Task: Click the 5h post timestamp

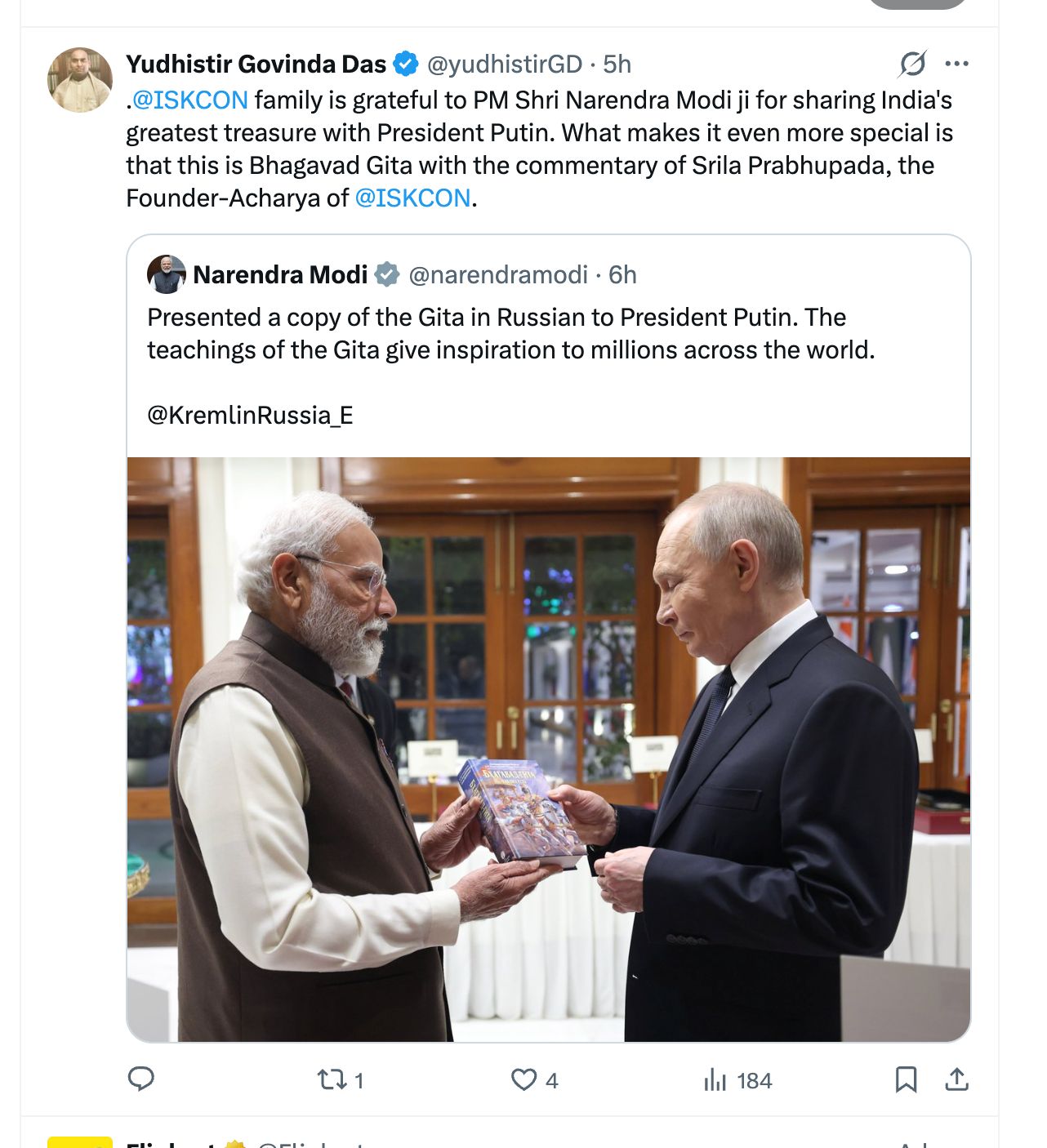Action: coord(617,64)
